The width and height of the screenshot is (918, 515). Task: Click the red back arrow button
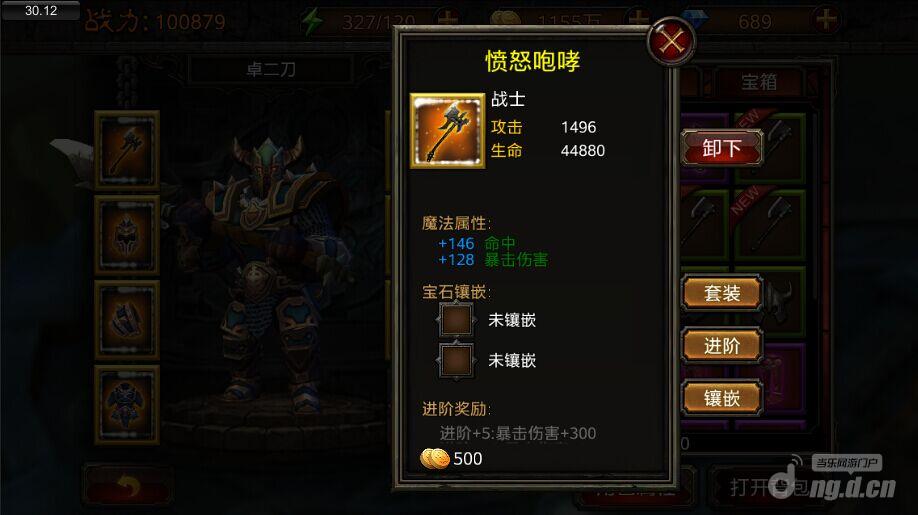tap(128, 485)
